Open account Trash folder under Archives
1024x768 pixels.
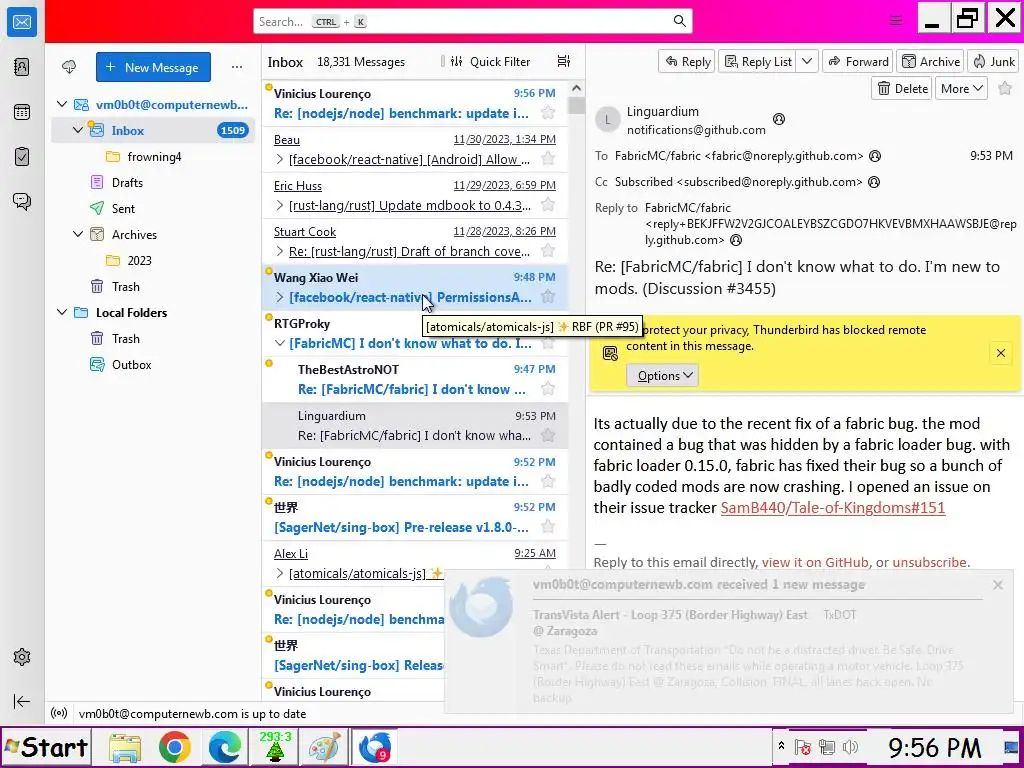(125, 286)
